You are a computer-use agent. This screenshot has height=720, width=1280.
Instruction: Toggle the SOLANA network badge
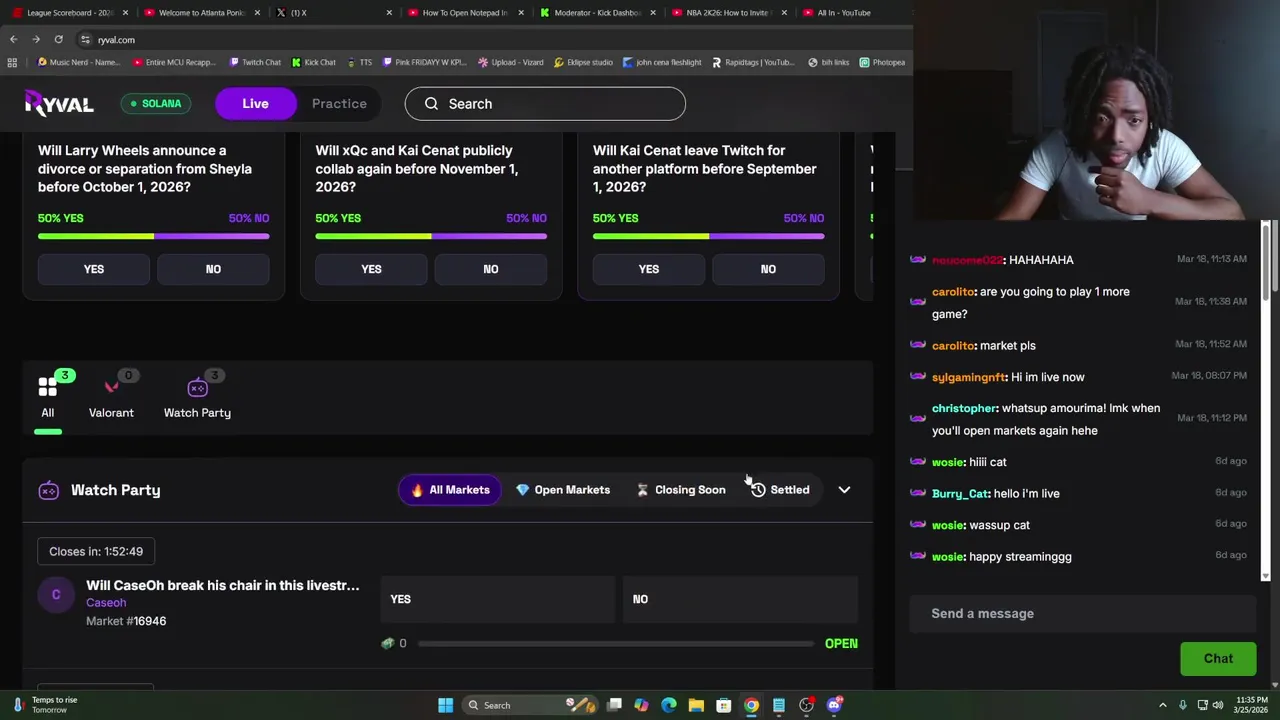point(155,104)
